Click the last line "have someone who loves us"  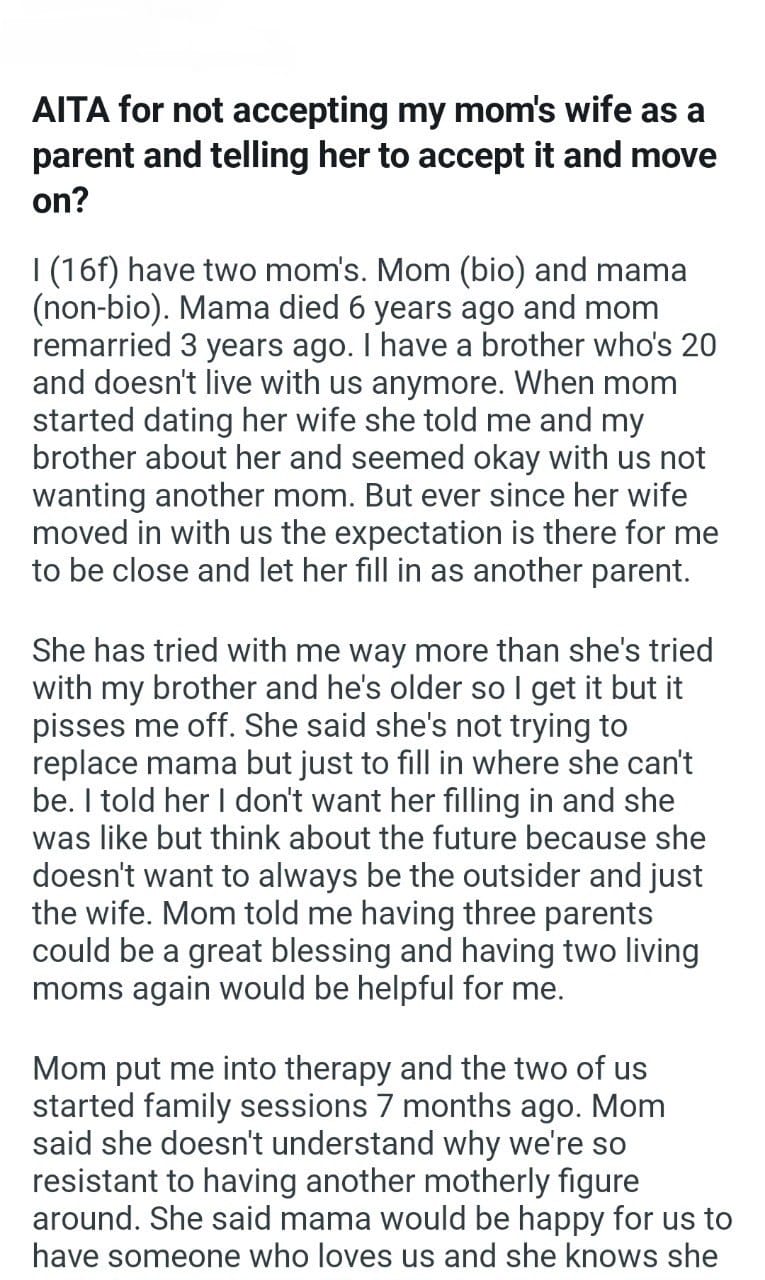click(374, 1257)
